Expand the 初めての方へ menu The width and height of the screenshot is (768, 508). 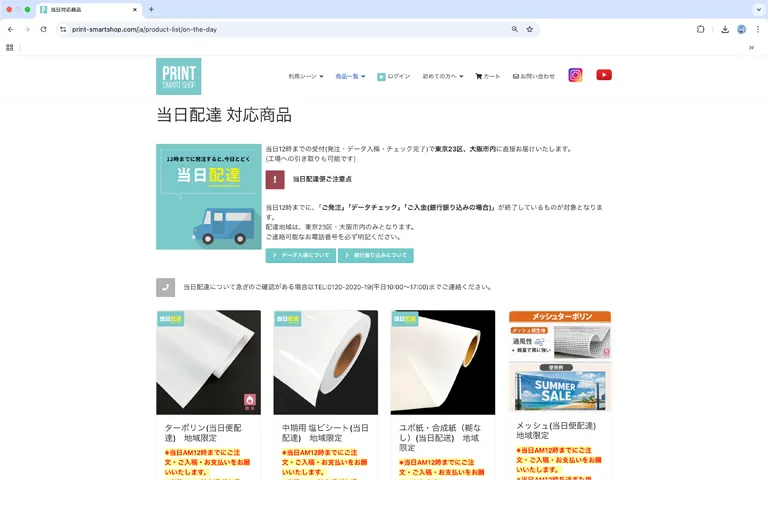443,76
